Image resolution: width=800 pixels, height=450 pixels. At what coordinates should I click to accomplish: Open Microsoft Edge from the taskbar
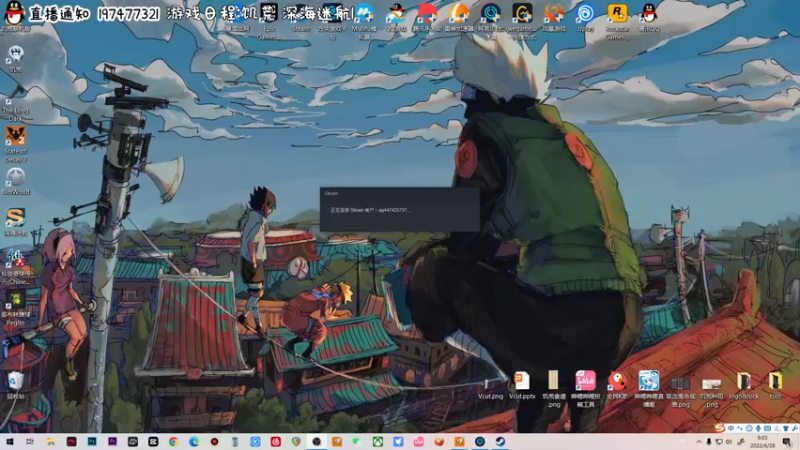194,442
